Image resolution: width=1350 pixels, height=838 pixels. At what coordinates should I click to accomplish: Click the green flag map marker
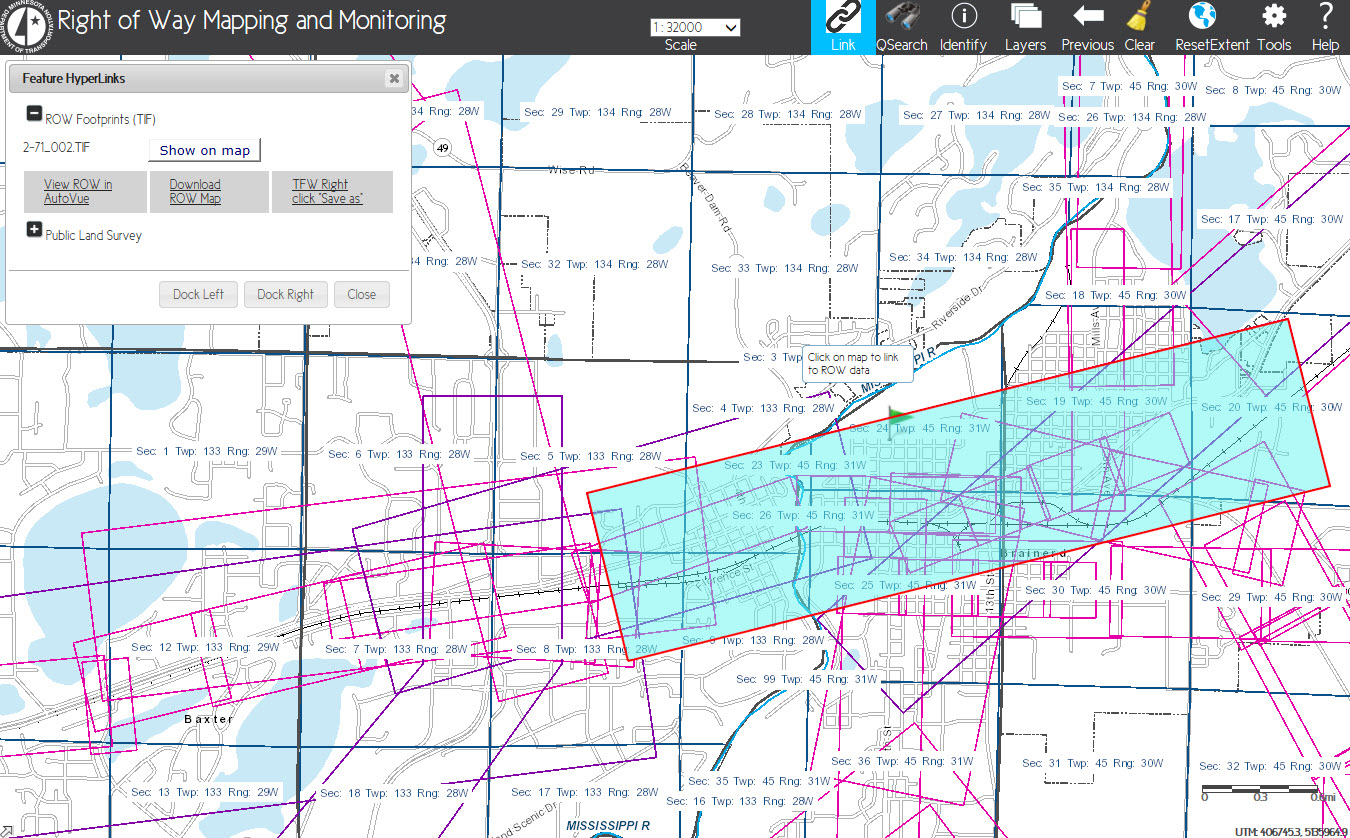(897, 416)
